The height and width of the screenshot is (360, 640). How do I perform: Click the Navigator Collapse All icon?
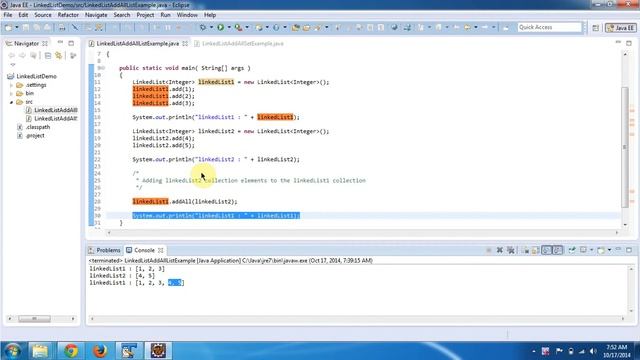pos(48,56)
